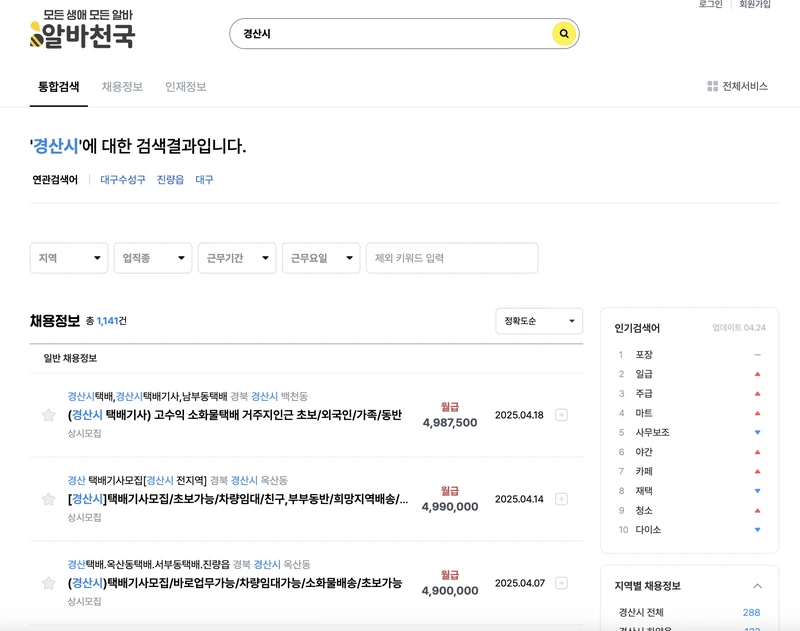Click popular keyword 다이소
The height and width of the screenshot is (631, 800).
click(648, 529)
